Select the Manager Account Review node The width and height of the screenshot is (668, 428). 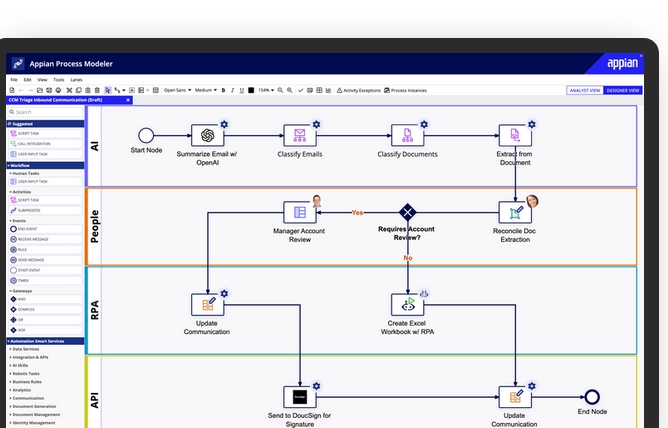[299, 212]
